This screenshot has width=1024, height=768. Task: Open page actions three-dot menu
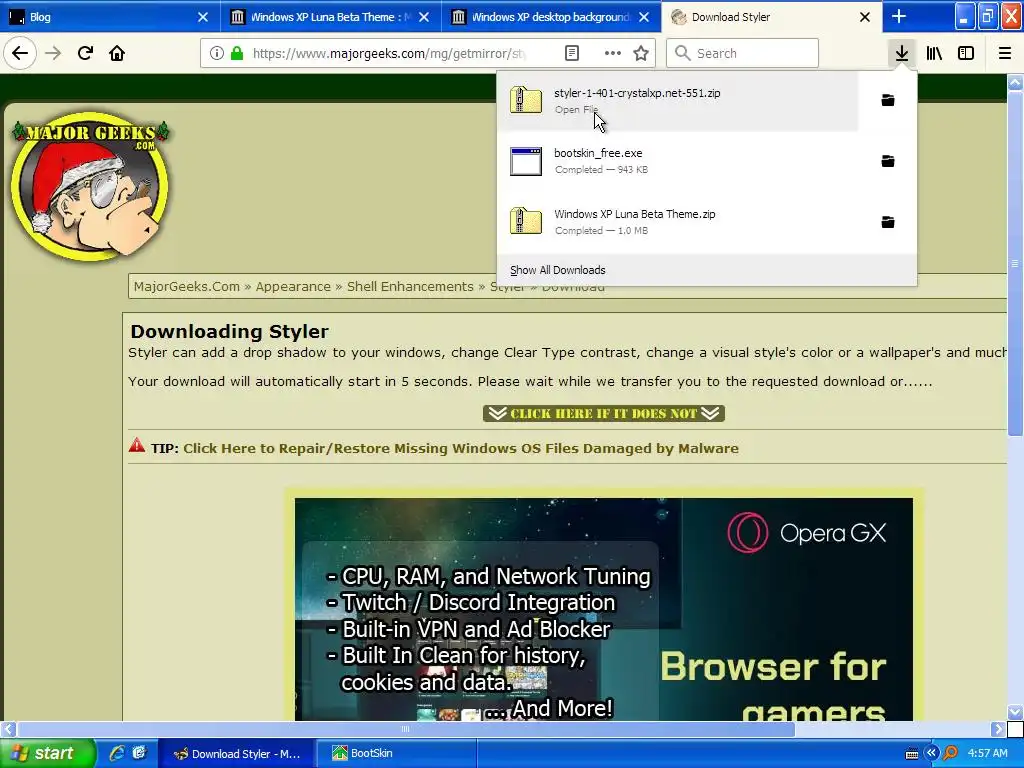[x=613, y=53]
